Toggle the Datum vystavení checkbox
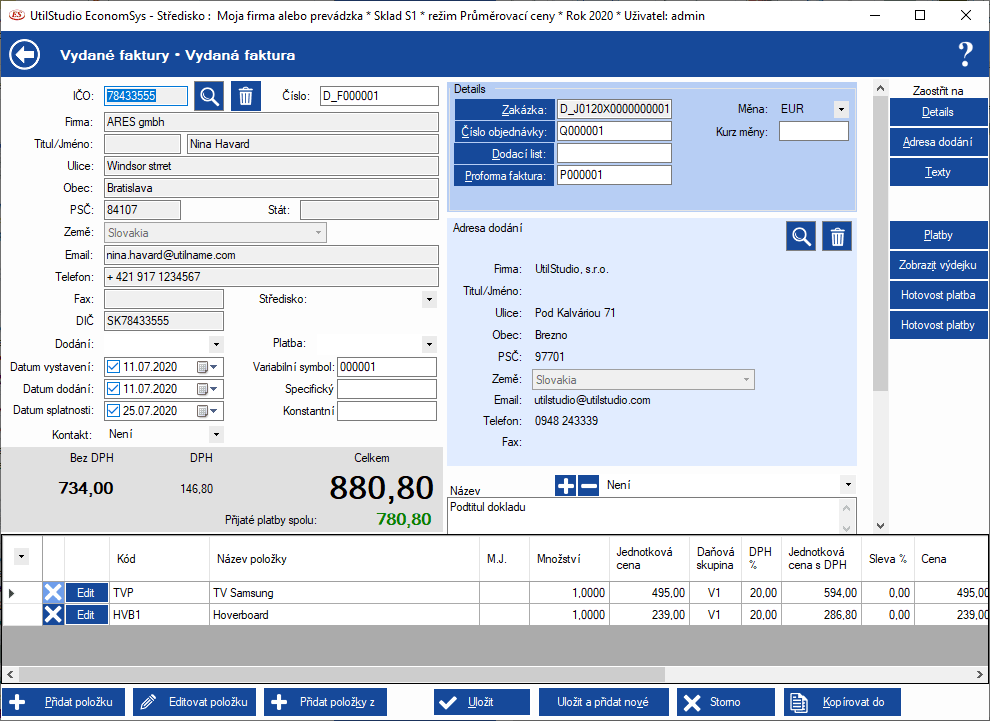The image size is (990, 721). (113, 367)
